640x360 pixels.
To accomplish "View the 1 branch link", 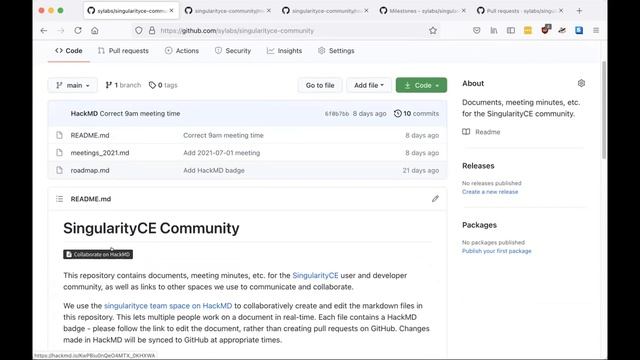I will [x=123, y=85].
